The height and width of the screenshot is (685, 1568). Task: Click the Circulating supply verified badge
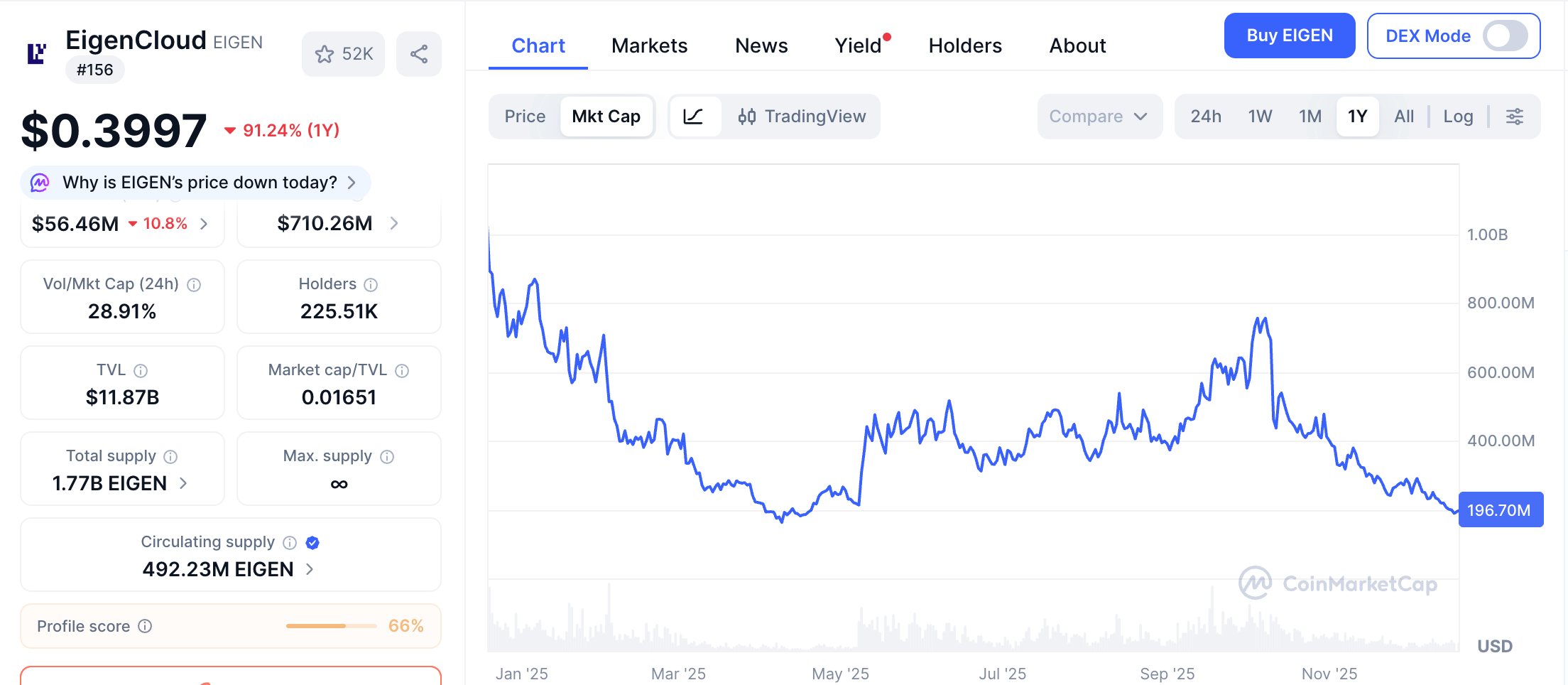pos(312,543)
